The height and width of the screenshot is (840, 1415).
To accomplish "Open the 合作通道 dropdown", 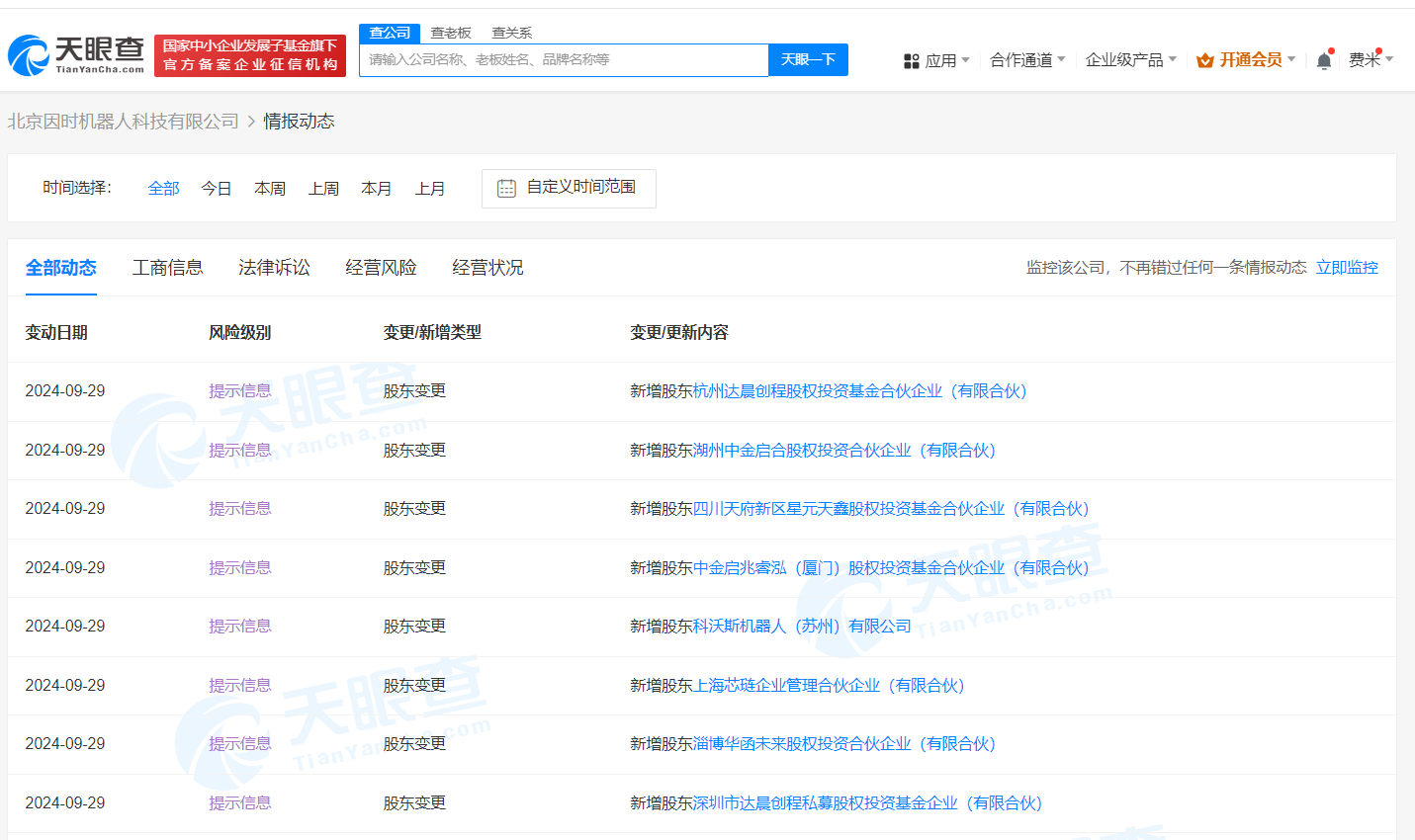I will [1021, 59].
